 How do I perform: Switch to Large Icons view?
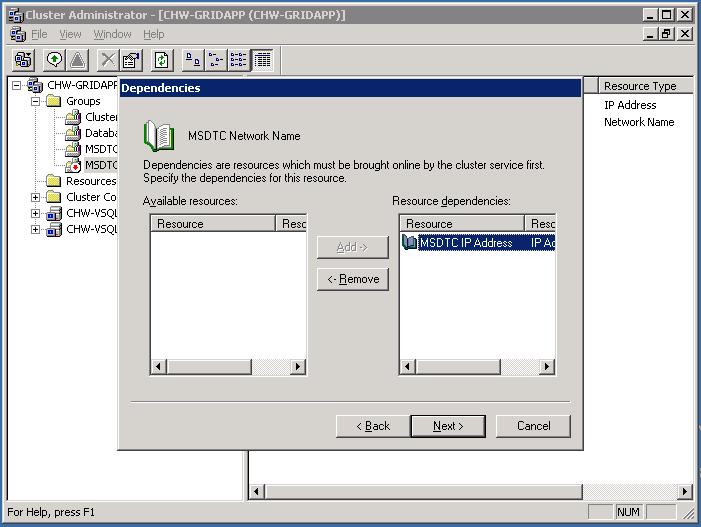193,60
